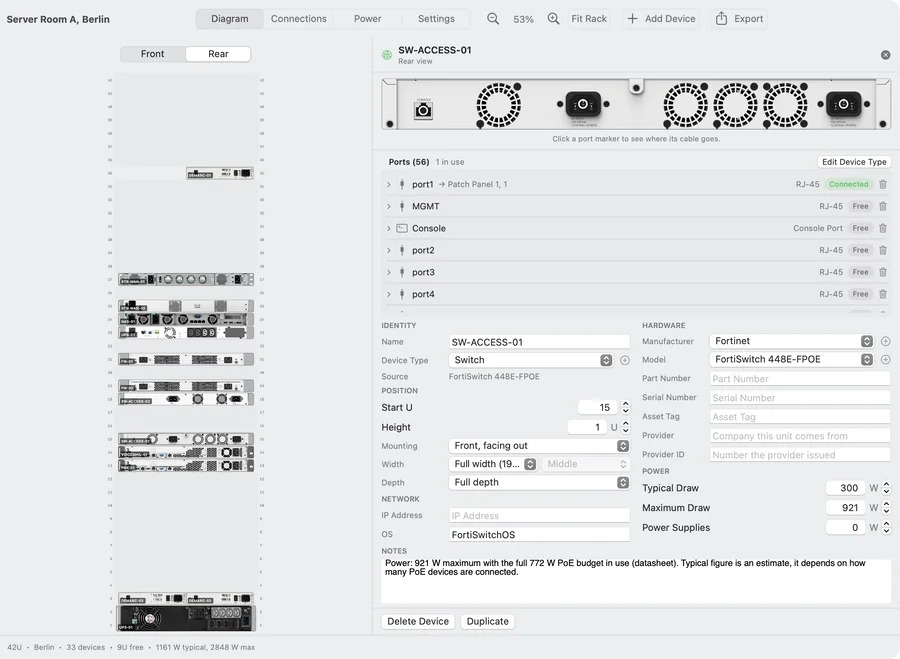
Task: Switch to the Power tab
Action: click(367, 19)
